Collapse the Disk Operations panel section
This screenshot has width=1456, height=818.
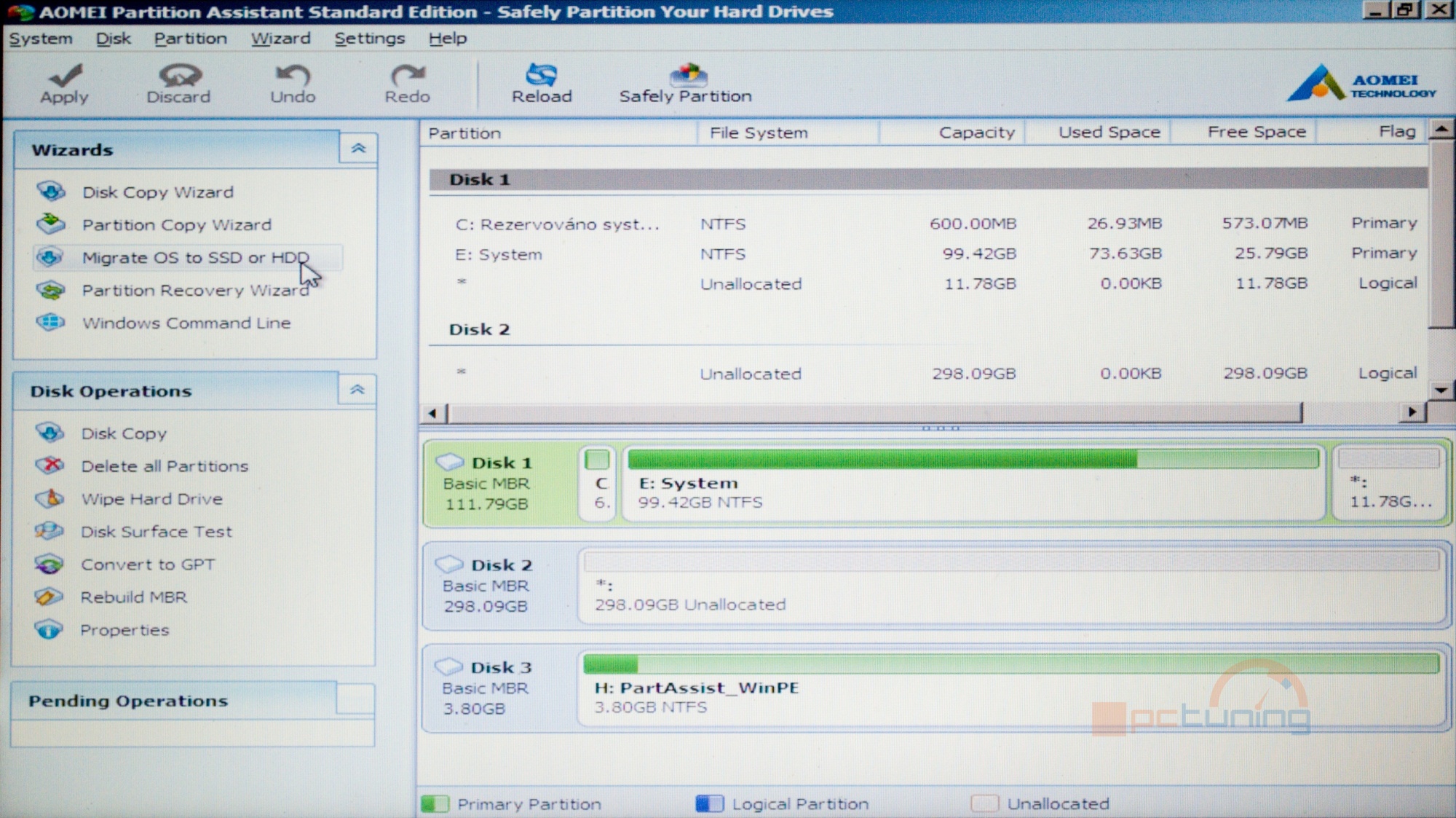click(x=356, y=390)
